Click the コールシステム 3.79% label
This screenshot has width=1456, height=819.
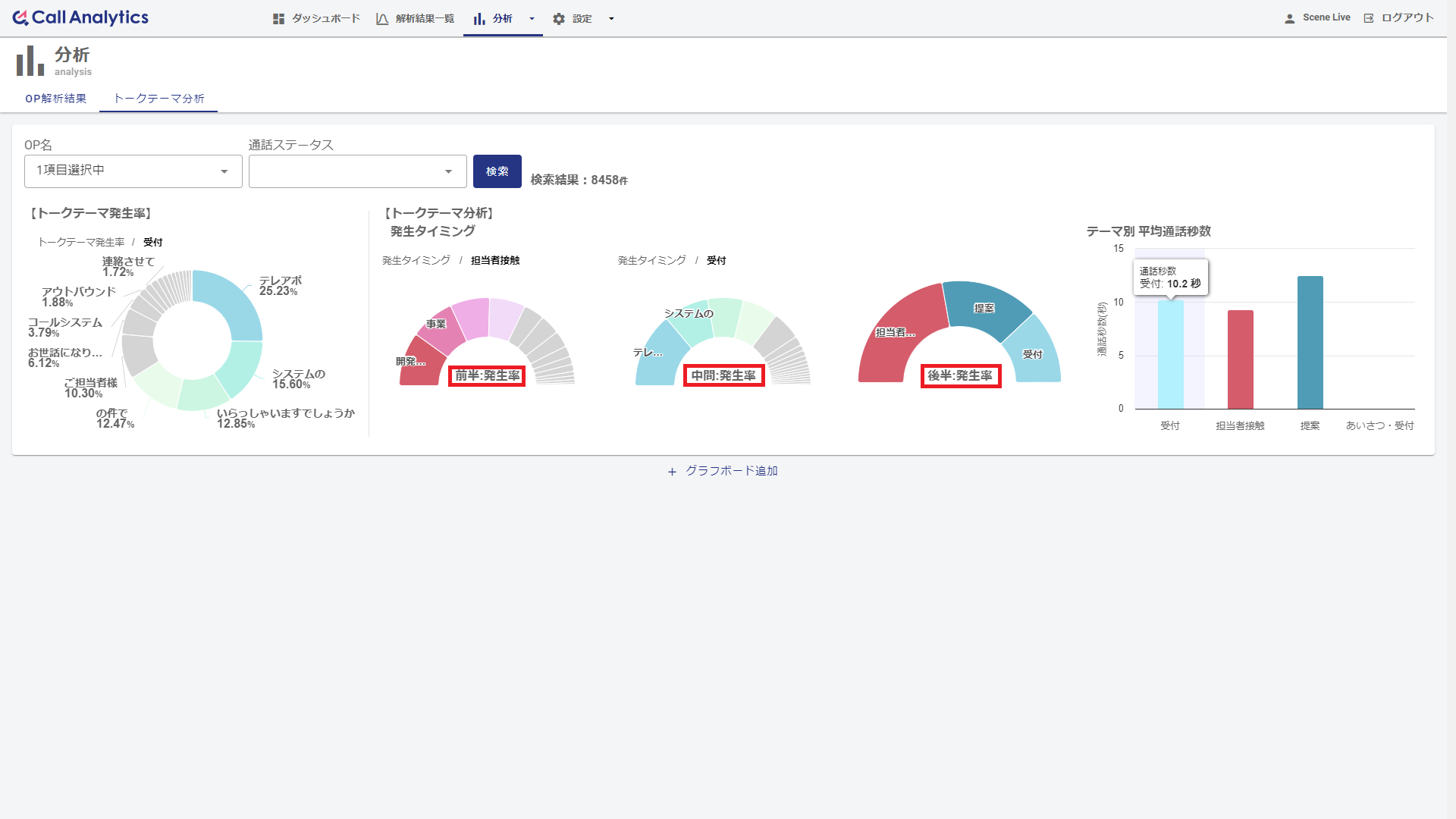(65, 328)
